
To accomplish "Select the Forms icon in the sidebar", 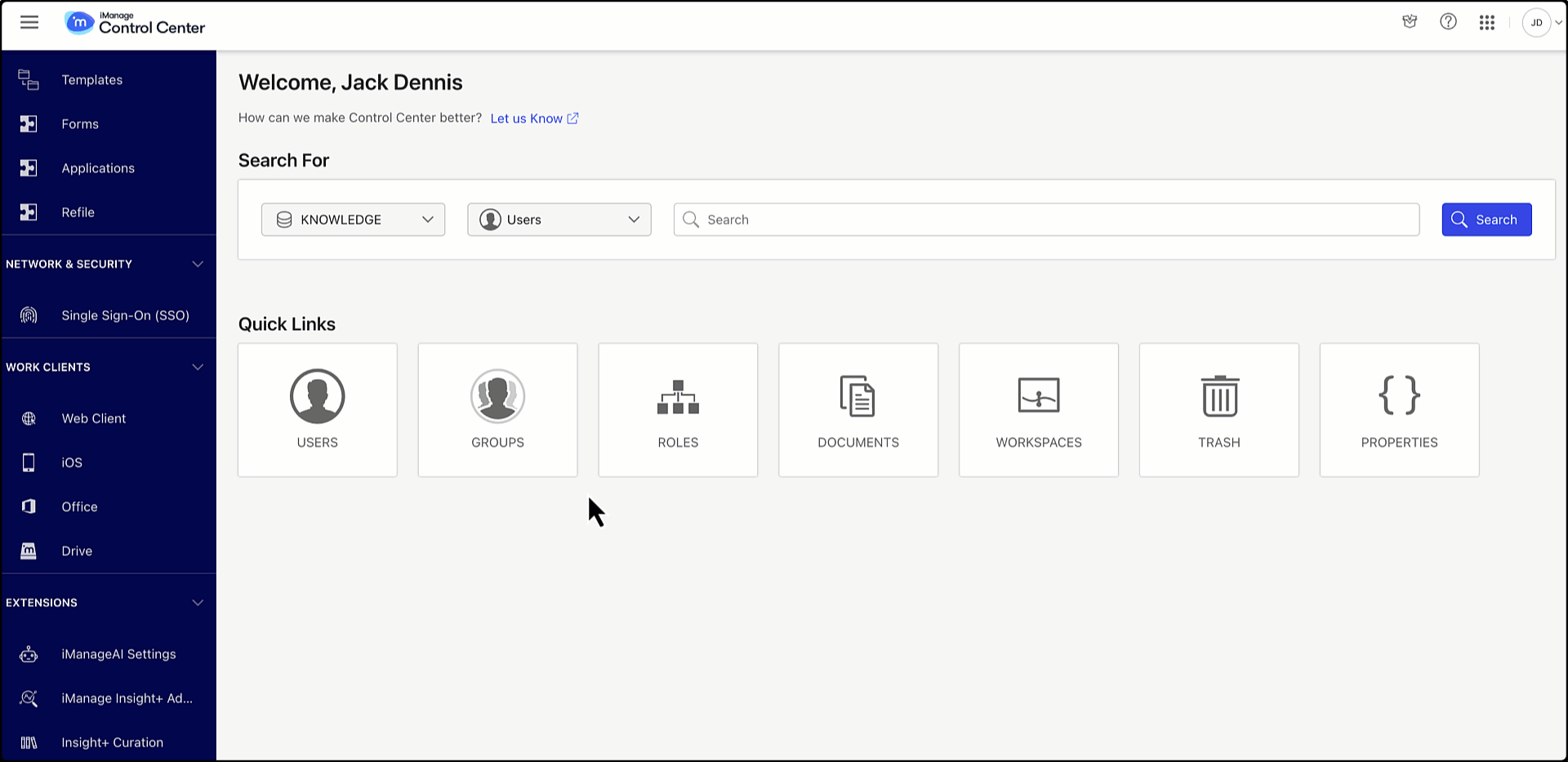I will pyautogui.click(x=29, y=123).
